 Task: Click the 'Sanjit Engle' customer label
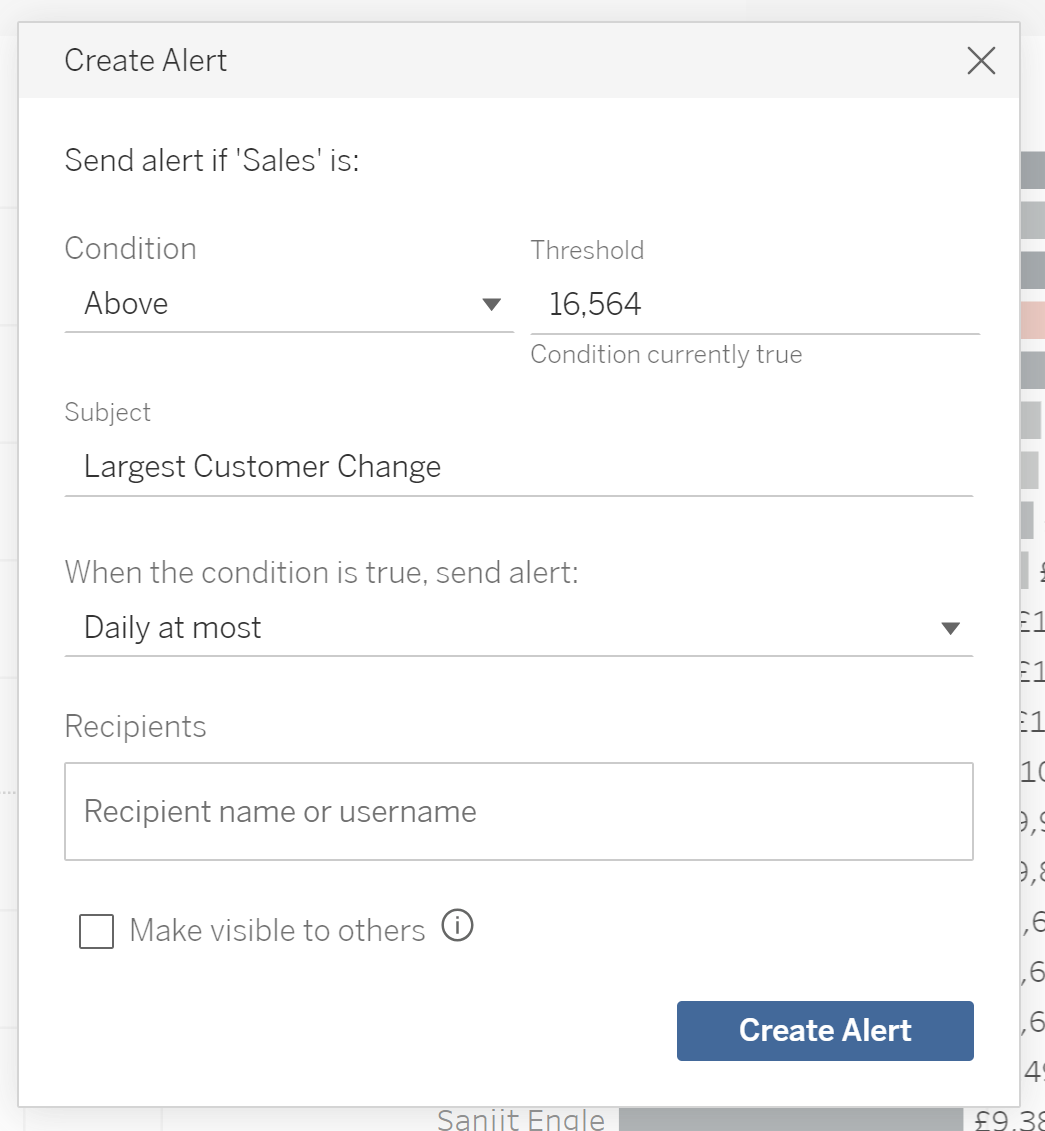pos(521,1120)
